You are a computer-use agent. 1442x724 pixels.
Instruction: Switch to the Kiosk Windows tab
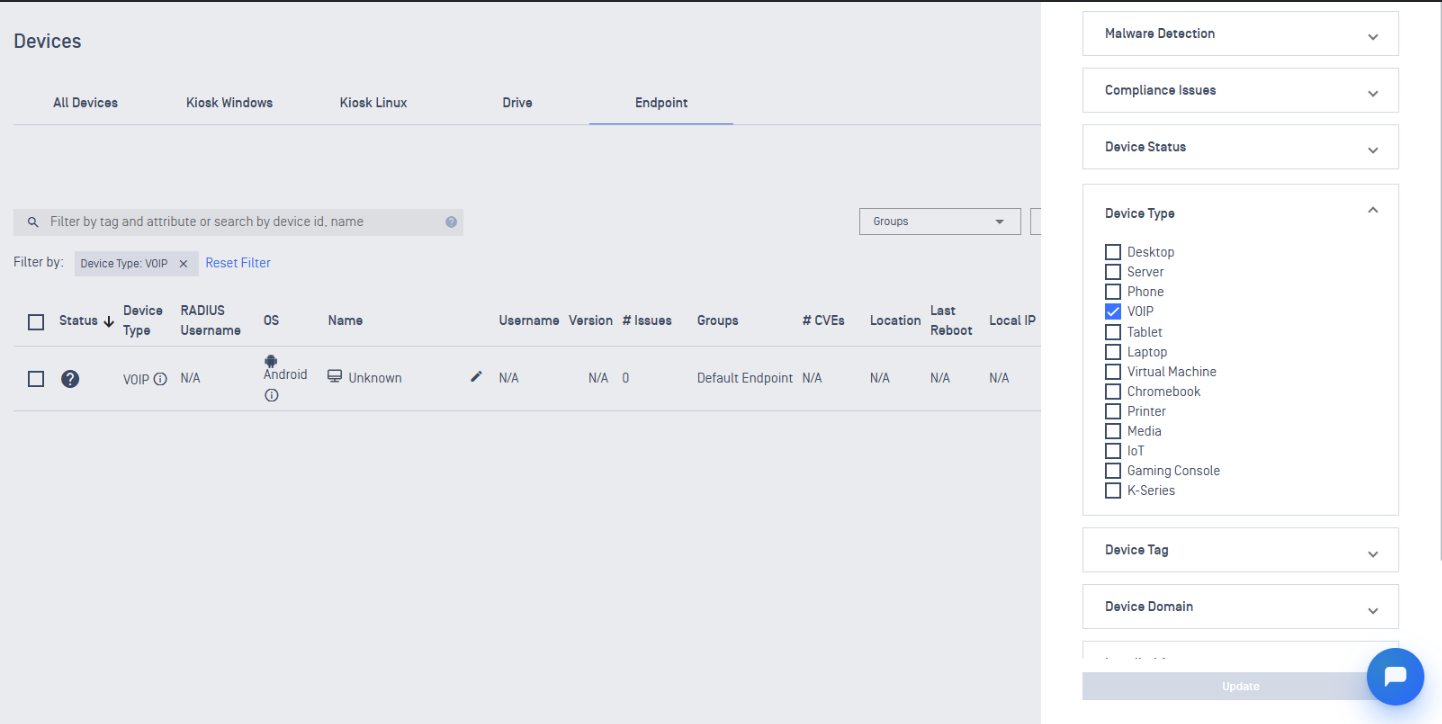[229, 103]
